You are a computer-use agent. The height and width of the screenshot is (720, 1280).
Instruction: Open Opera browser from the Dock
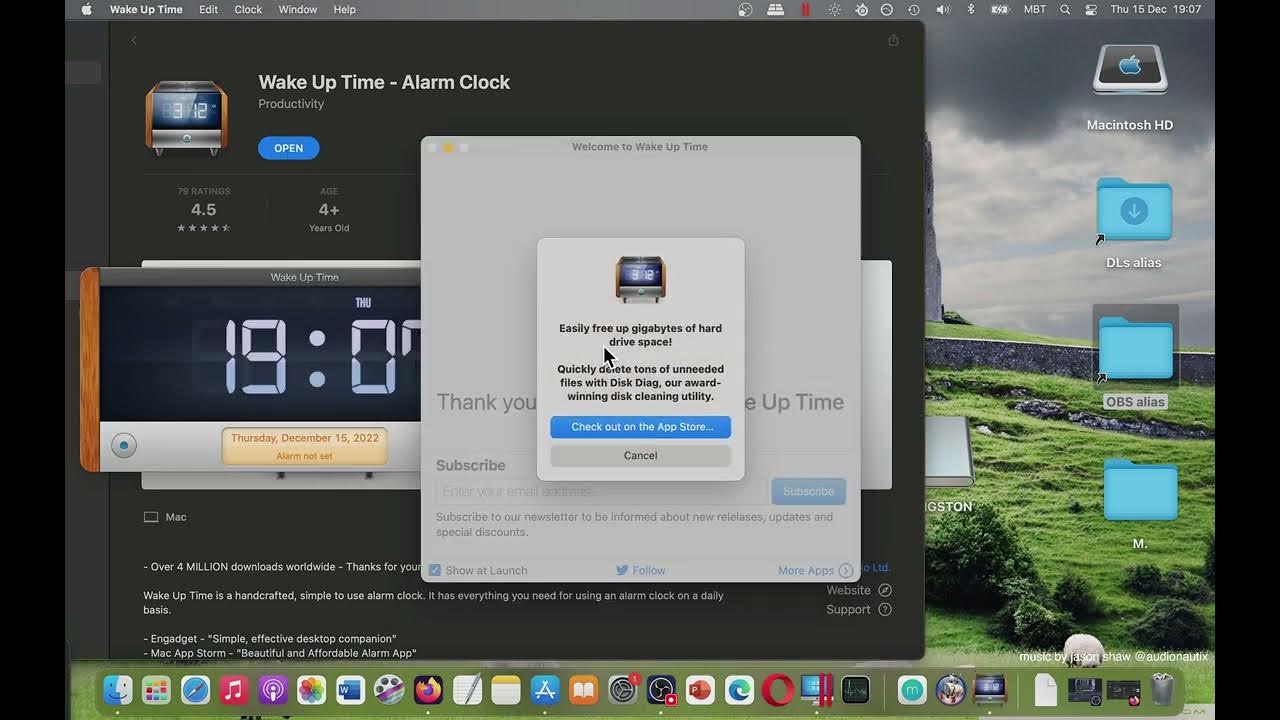click(x=778, y=690)
